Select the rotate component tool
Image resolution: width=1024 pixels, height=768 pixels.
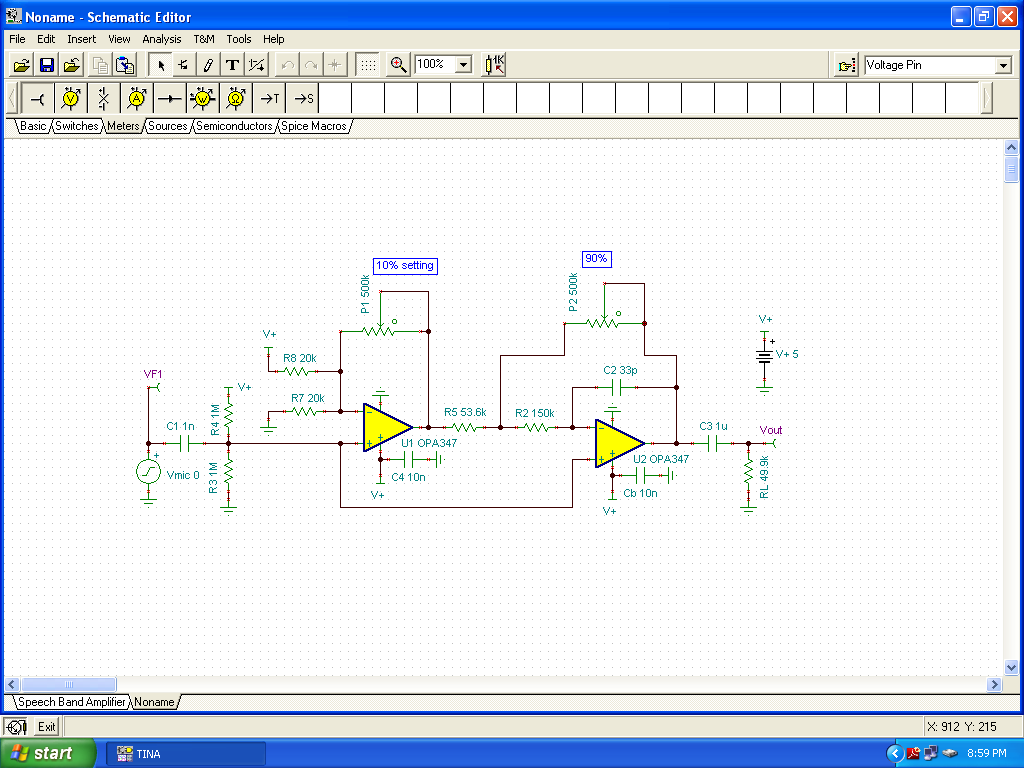(184, 65)
